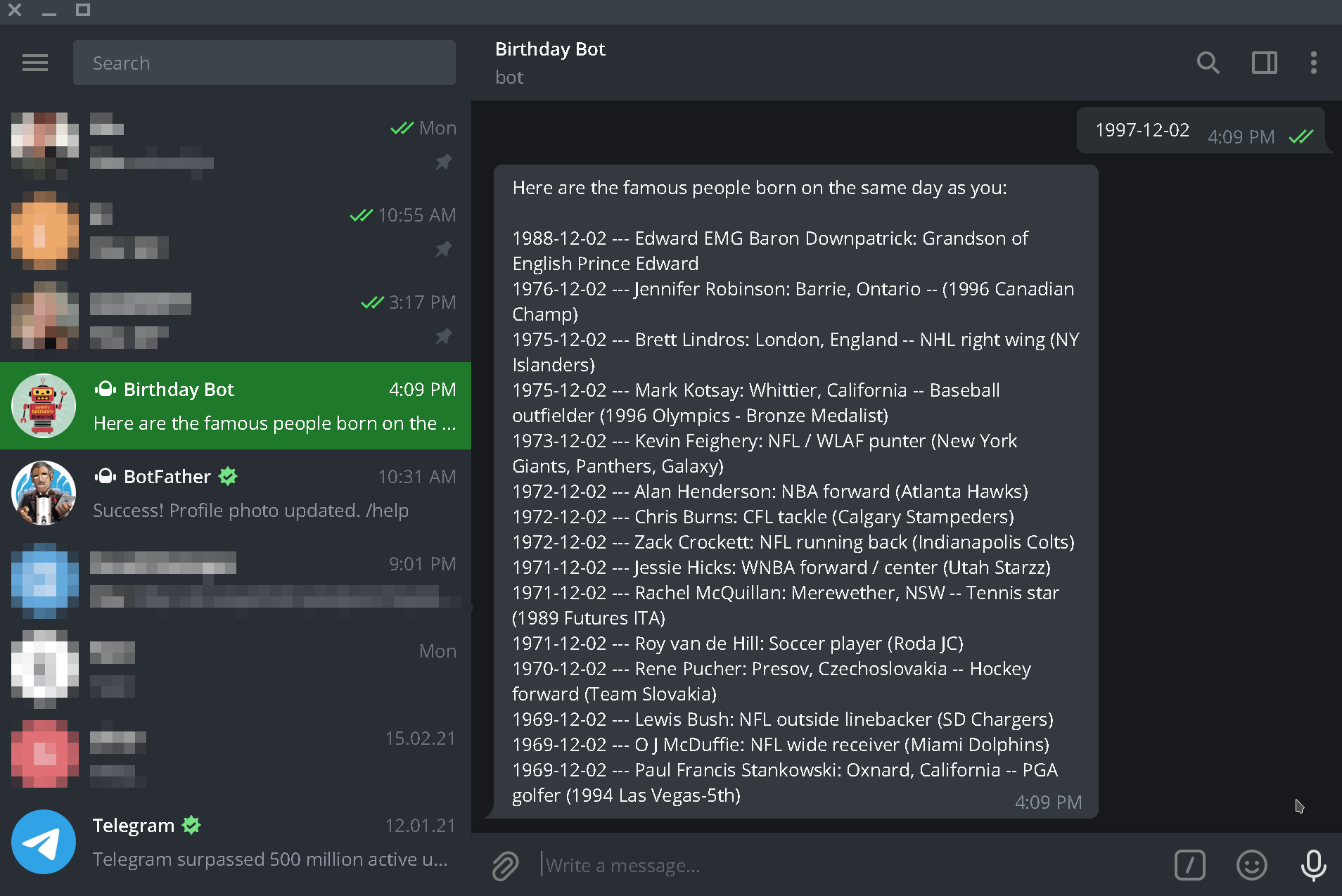Click read checkmarks on the 1997-12-02 message
This screenshot has width=1342, height=896.
coord(1301,136)
